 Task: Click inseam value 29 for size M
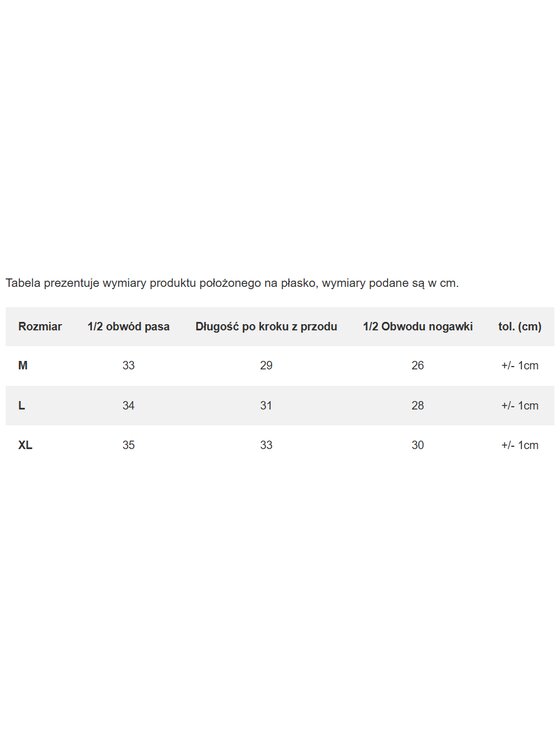point(266,365)
